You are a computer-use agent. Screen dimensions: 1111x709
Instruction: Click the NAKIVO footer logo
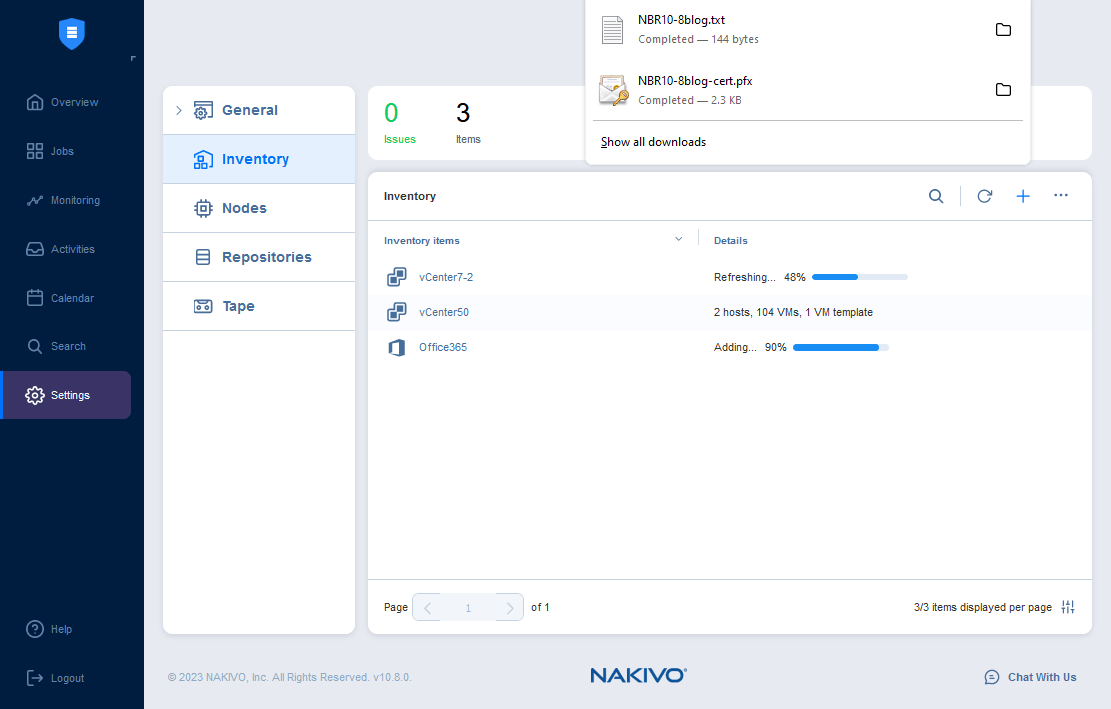click(x=638, y=676)
